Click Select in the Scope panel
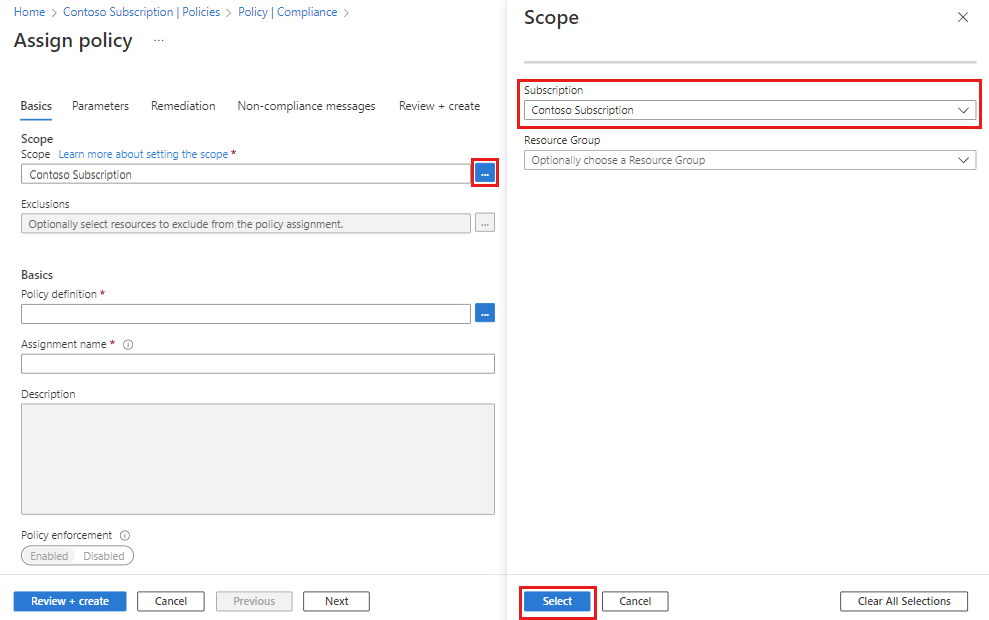Image resolution: width=989 pixels, height=620 pixels. pos(558,601)
